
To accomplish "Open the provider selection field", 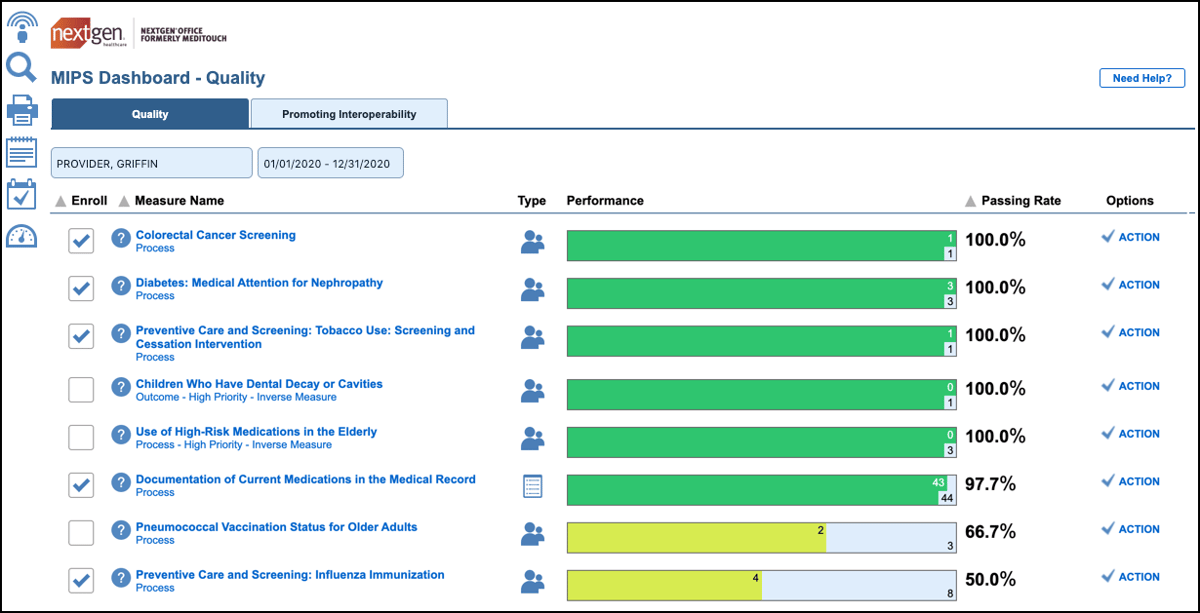I will (151, 162).
